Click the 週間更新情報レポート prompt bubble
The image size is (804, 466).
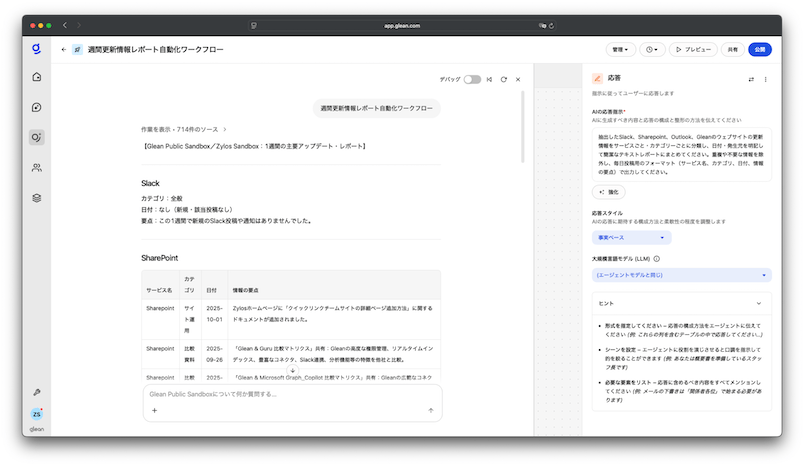pyautogui.click(x=376, y=108)
